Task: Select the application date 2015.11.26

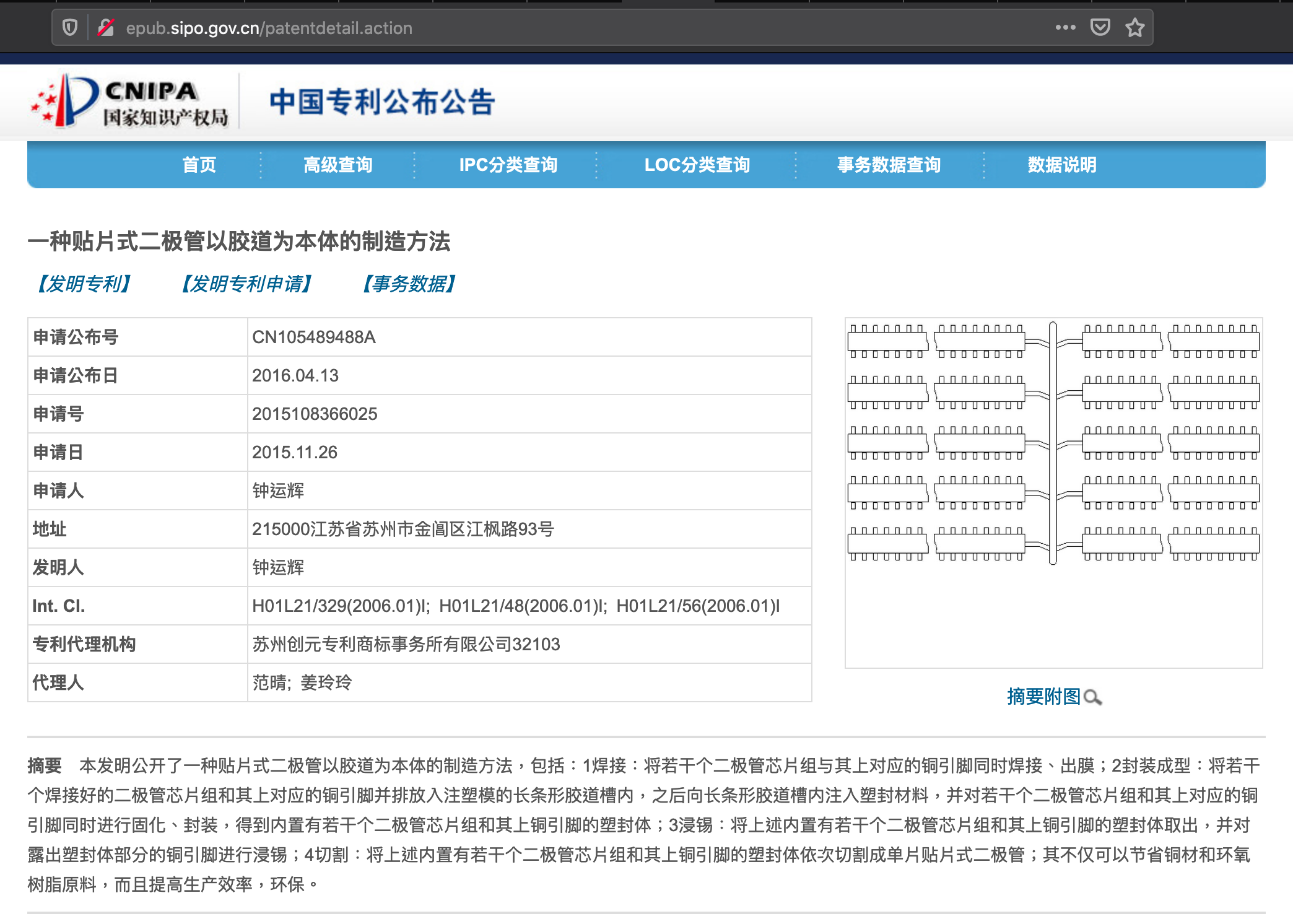Action: (295, 452)
